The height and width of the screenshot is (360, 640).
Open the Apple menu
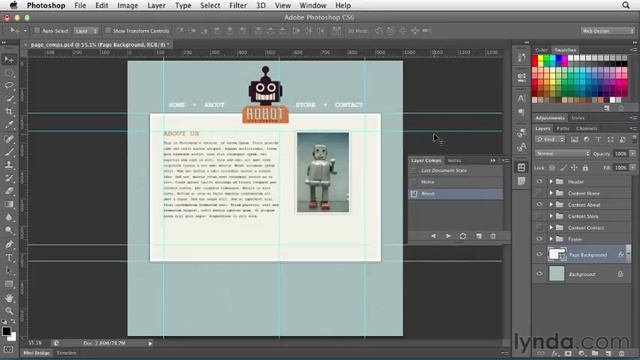pyautogui.click(x=13, y=5)
